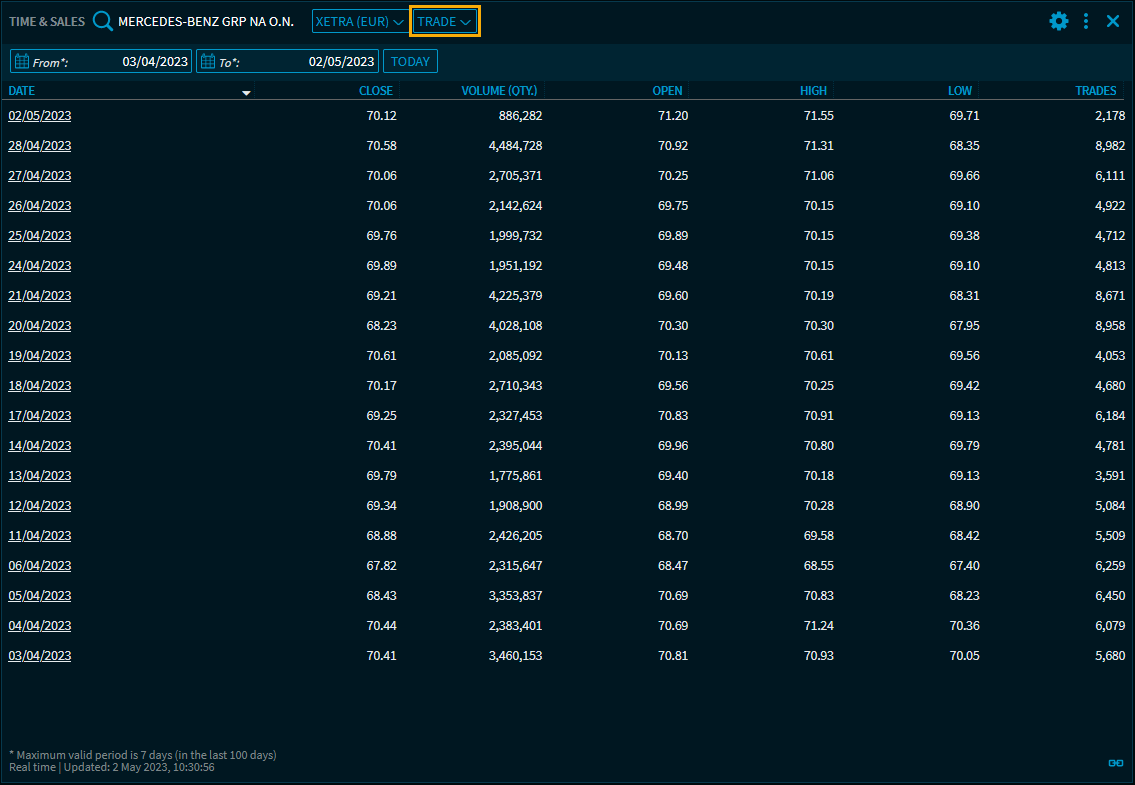
Task: Sort by the TRADES column header
Action: [1095, 91]
